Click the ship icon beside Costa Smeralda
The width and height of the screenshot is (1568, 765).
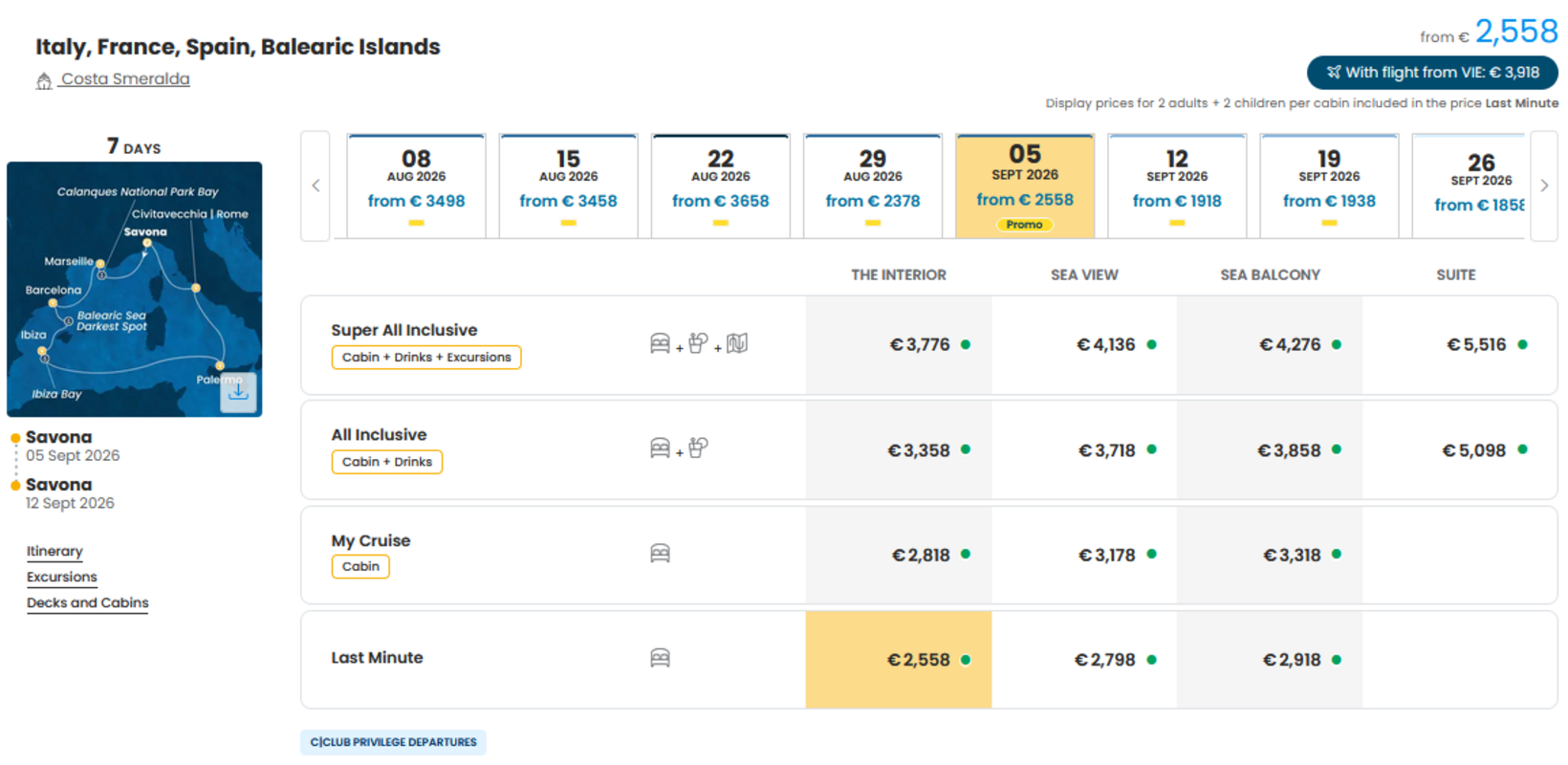pyautogui.click(x=44, y=81)
